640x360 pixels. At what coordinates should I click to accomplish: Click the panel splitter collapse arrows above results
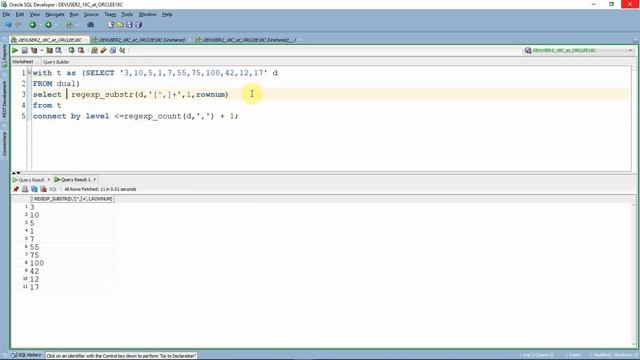[x=16, y=173]
